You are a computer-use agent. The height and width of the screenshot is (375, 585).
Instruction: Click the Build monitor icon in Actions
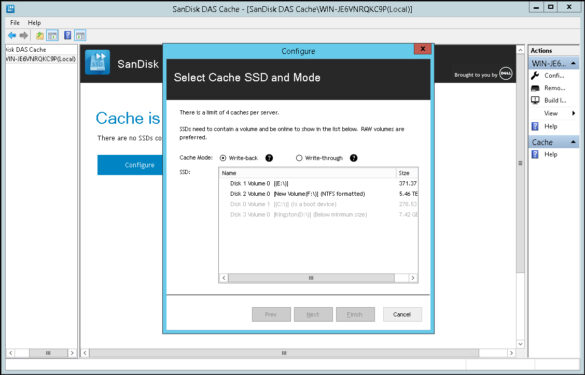point(535,100)
